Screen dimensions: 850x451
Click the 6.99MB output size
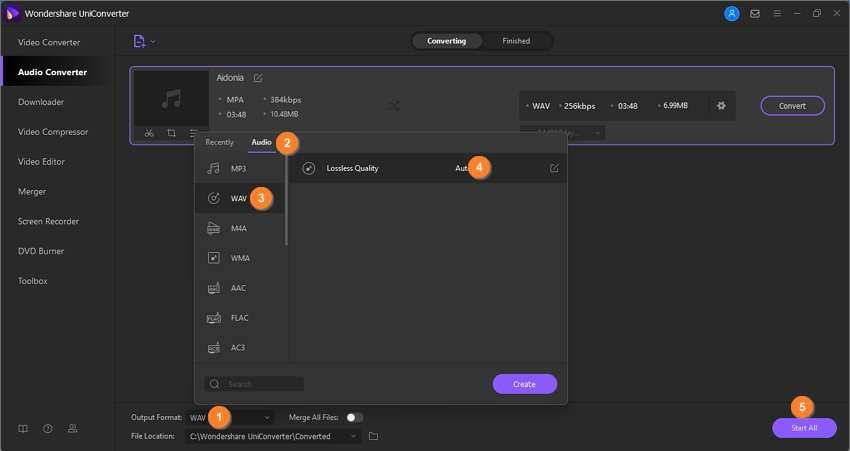tap(675, 105)
